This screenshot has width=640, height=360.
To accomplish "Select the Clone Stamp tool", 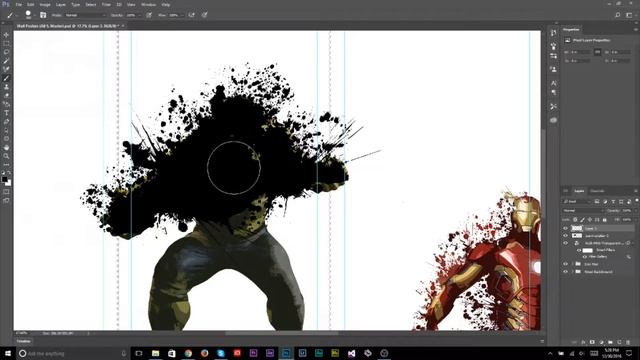I will (6, 87).
